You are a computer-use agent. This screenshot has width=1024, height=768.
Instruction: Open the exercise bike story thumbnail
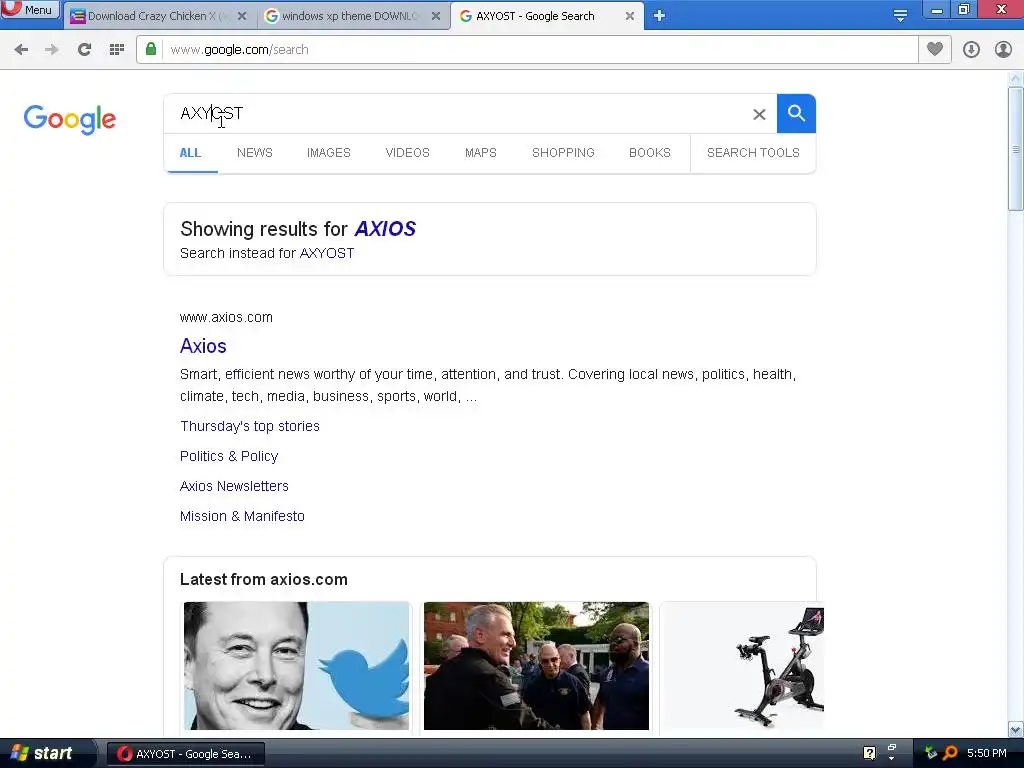[744, 665]
